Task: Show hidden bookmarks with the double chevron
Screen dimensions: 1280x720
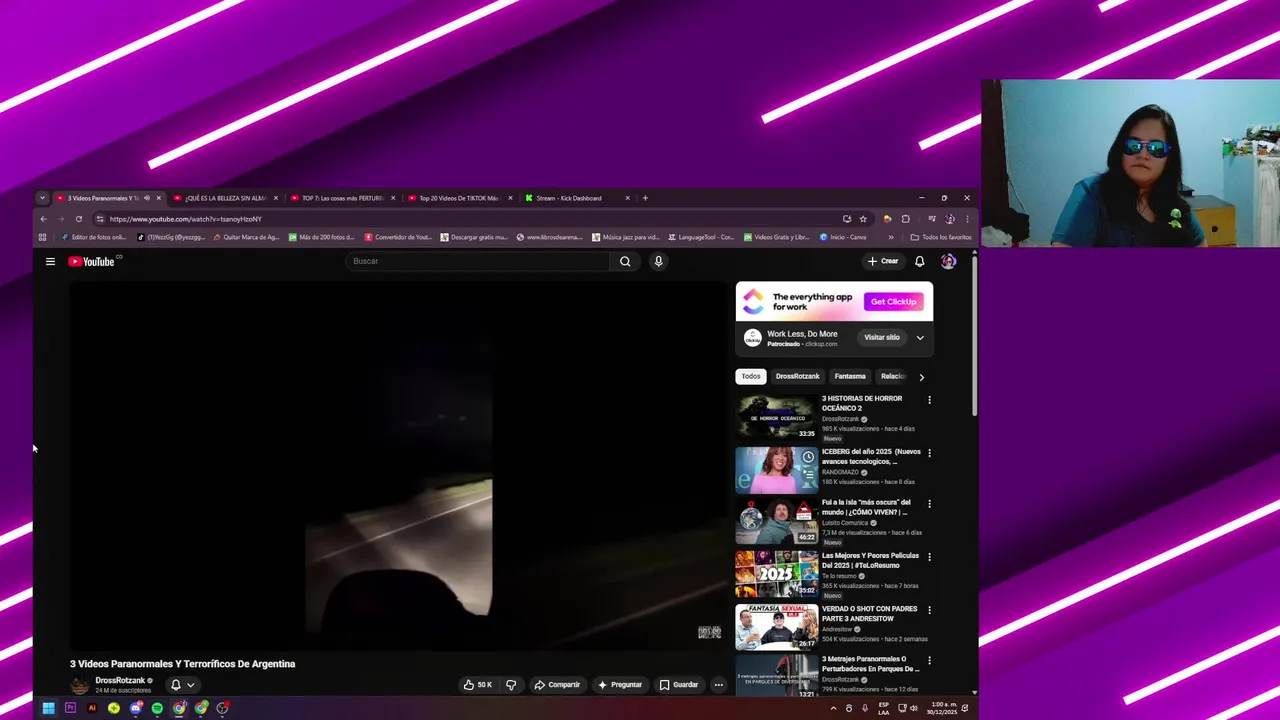Action: [891, 237]
